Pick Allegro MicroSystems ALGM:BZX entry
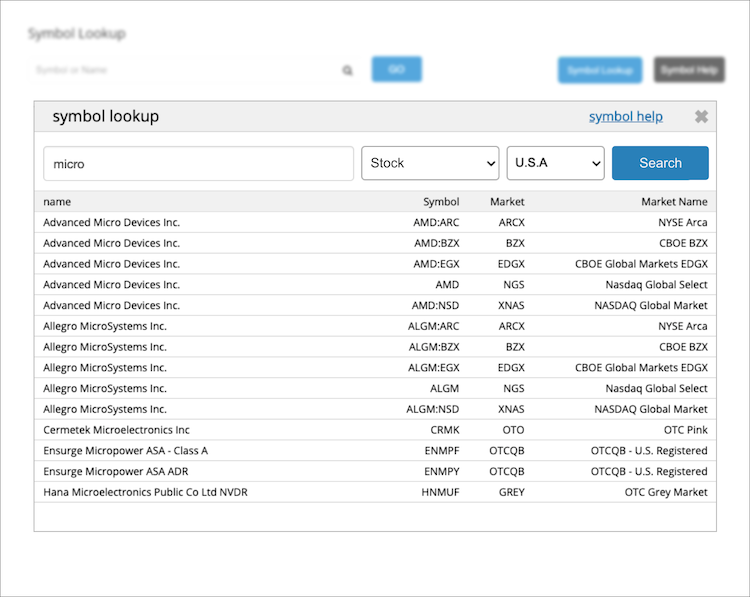 [x=105, y=347]
